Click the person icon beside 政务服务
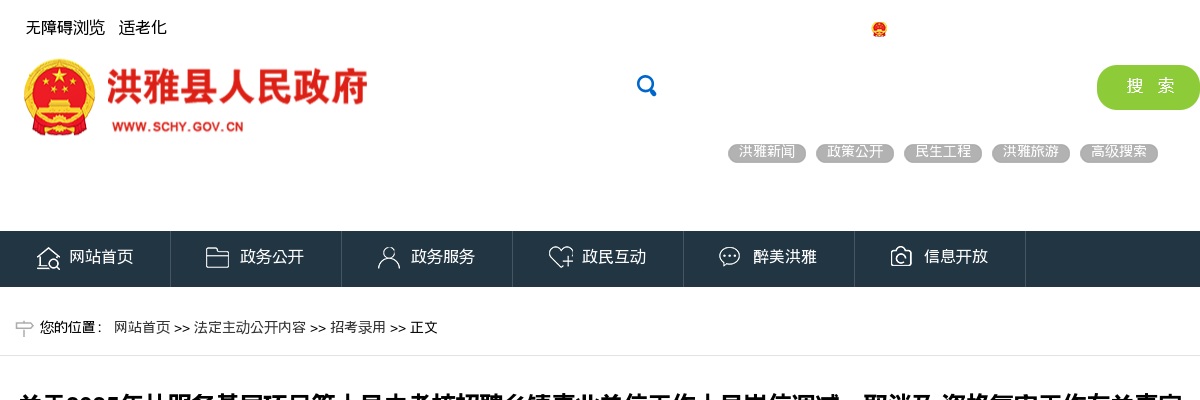This screenshot has width=1200, height=400. pyautogui.click(x=388, y=258)
